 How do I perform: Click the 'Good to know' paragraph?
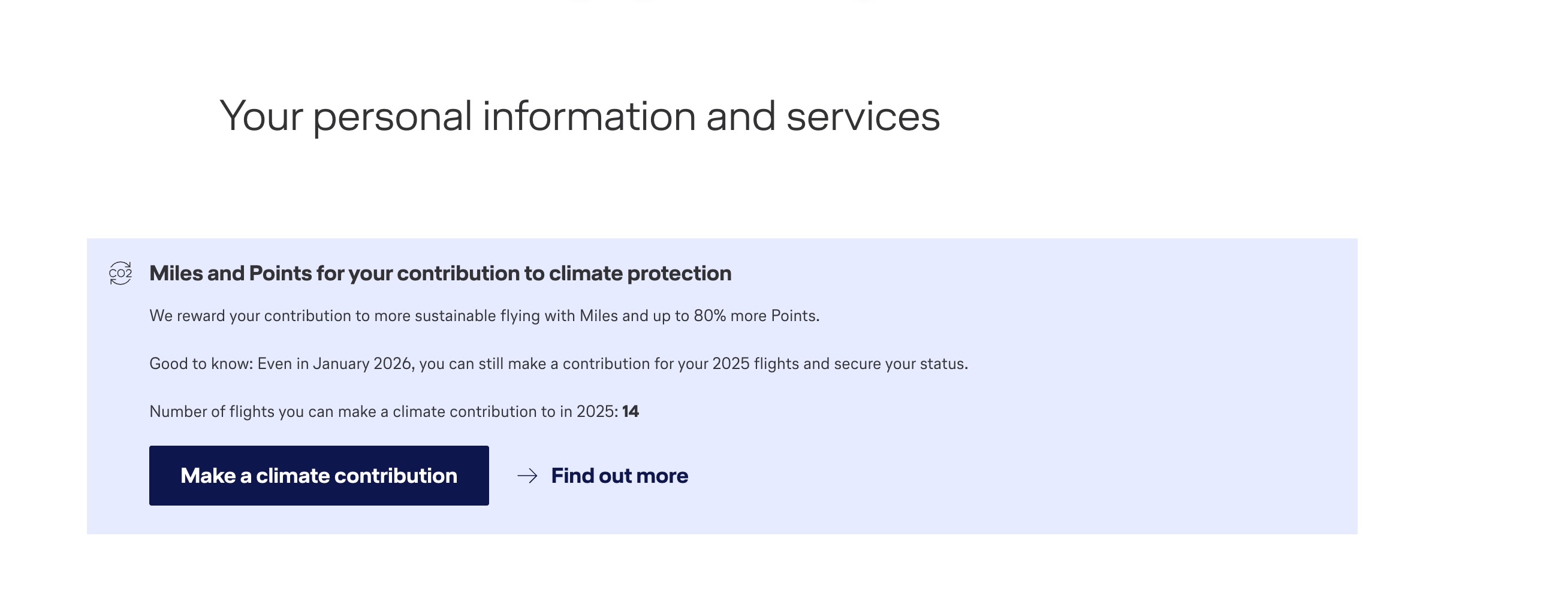tap(558, 364)
